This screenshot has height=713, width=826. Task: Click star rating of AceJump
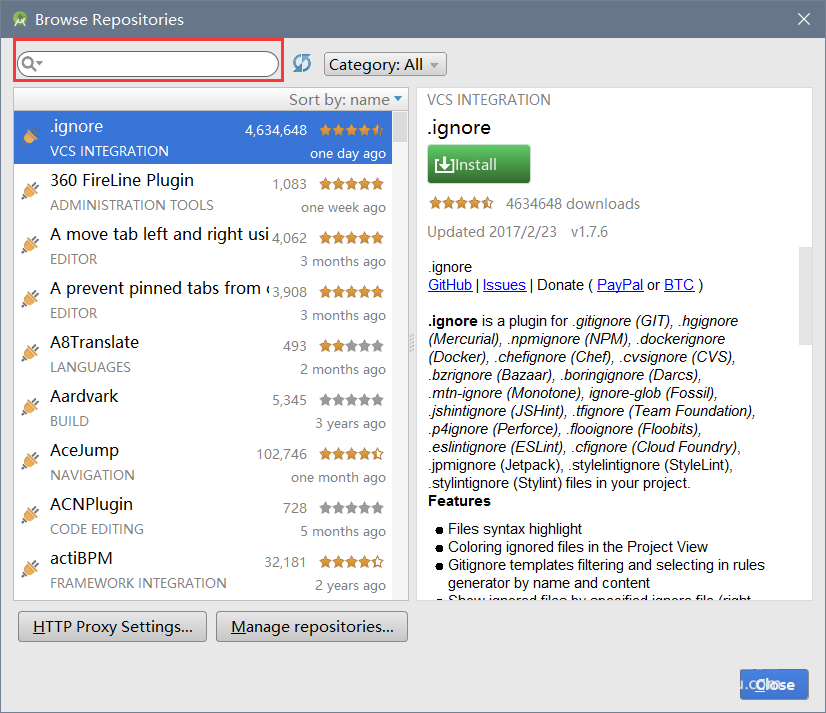click(351, 454)
